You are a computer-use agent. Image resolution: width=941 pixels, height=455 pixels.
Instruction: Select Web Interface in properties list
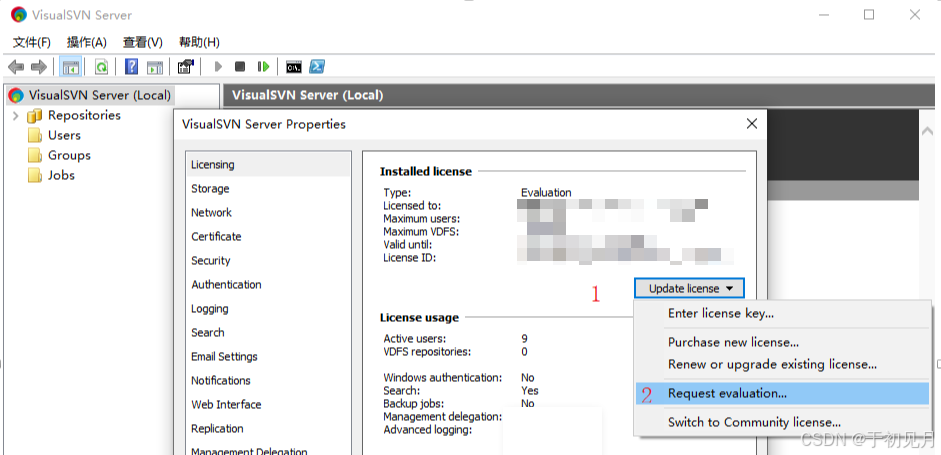[x=268, y=405]
